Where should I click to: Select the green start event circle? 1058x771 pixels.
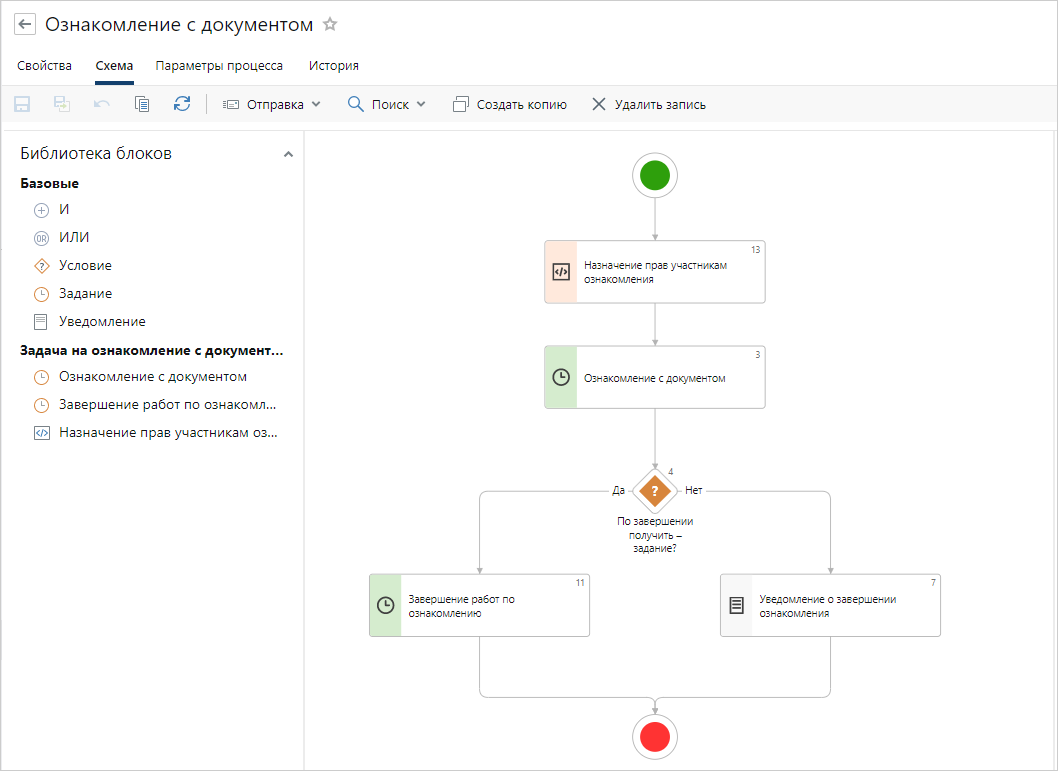[654, 177]
